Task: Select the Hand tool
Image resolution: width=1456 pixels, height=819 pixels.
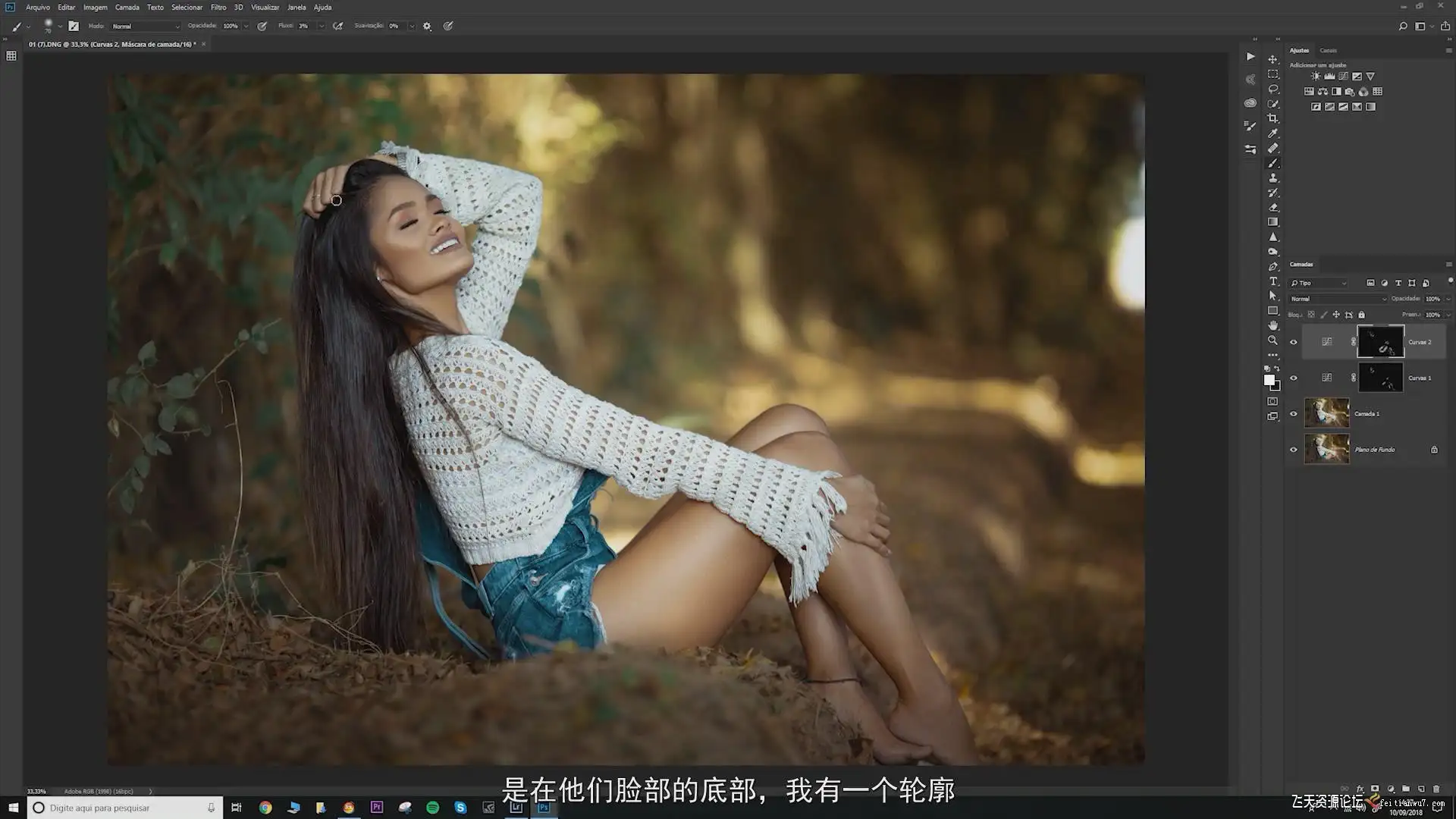Action: [1273, 325]
